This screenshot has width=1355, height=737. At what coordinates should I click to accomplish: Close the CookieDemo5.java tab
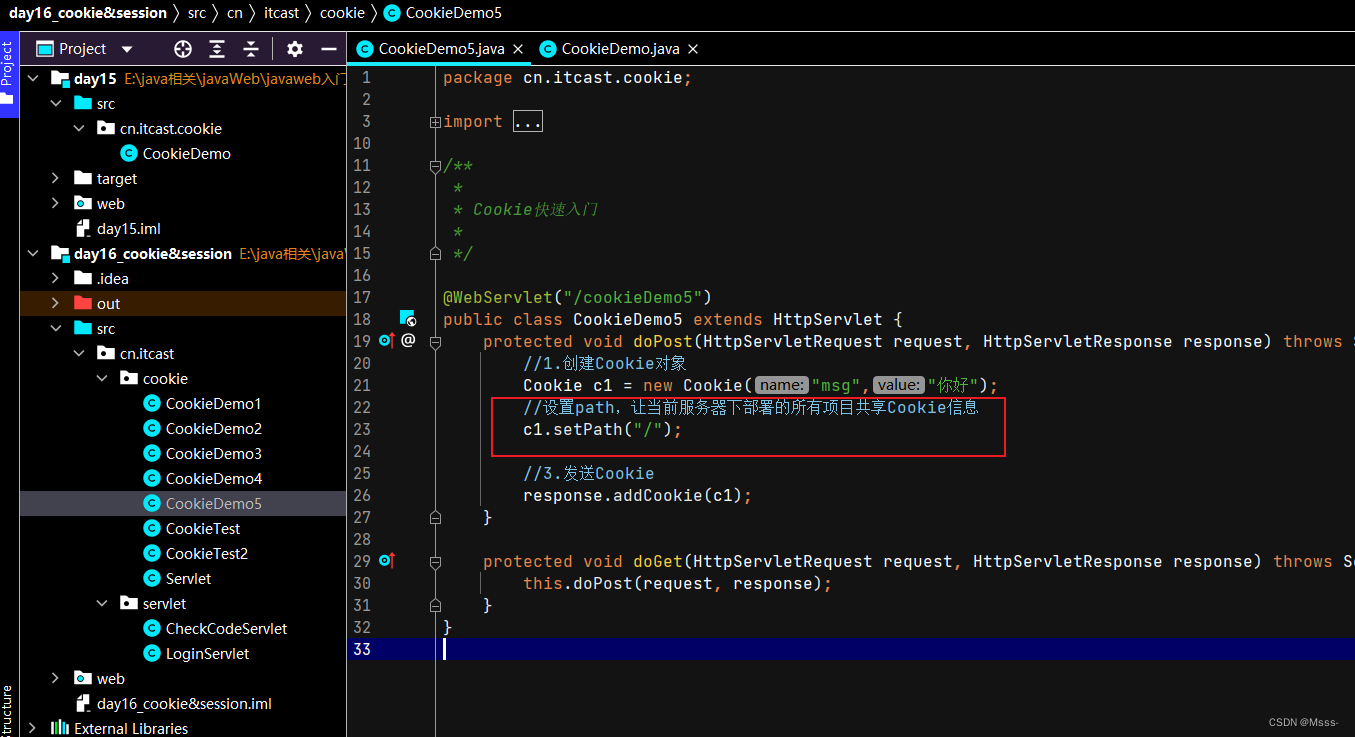tap(518, 49)
